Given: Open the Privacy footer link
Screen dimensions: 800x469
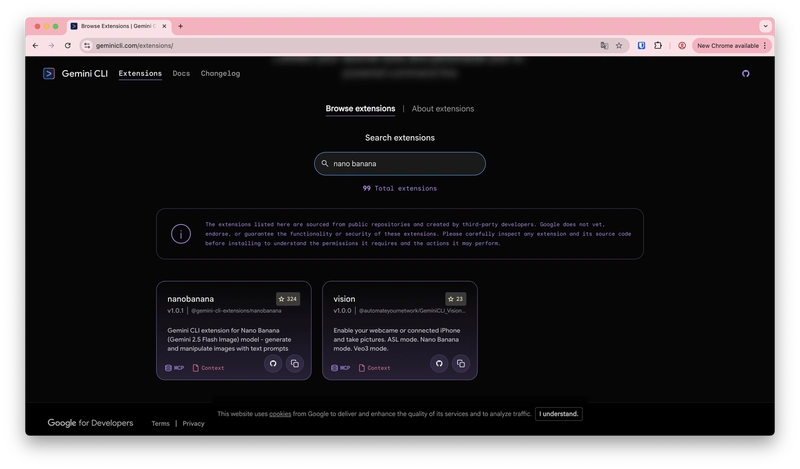Looking at the screenshot, I should (x=193, y=424).
